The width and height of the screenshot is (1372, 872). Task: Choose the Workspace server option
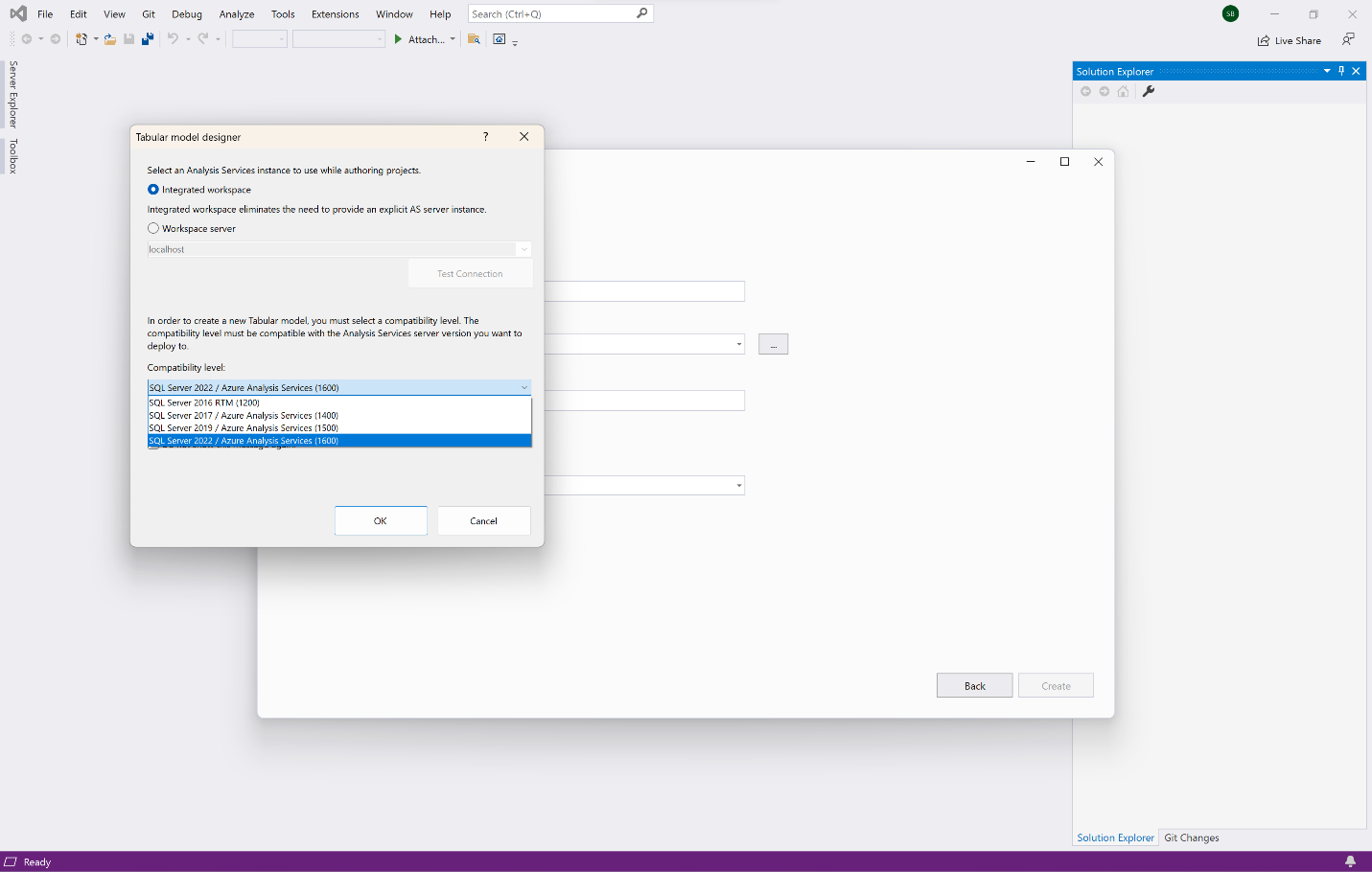pos(152,228)
